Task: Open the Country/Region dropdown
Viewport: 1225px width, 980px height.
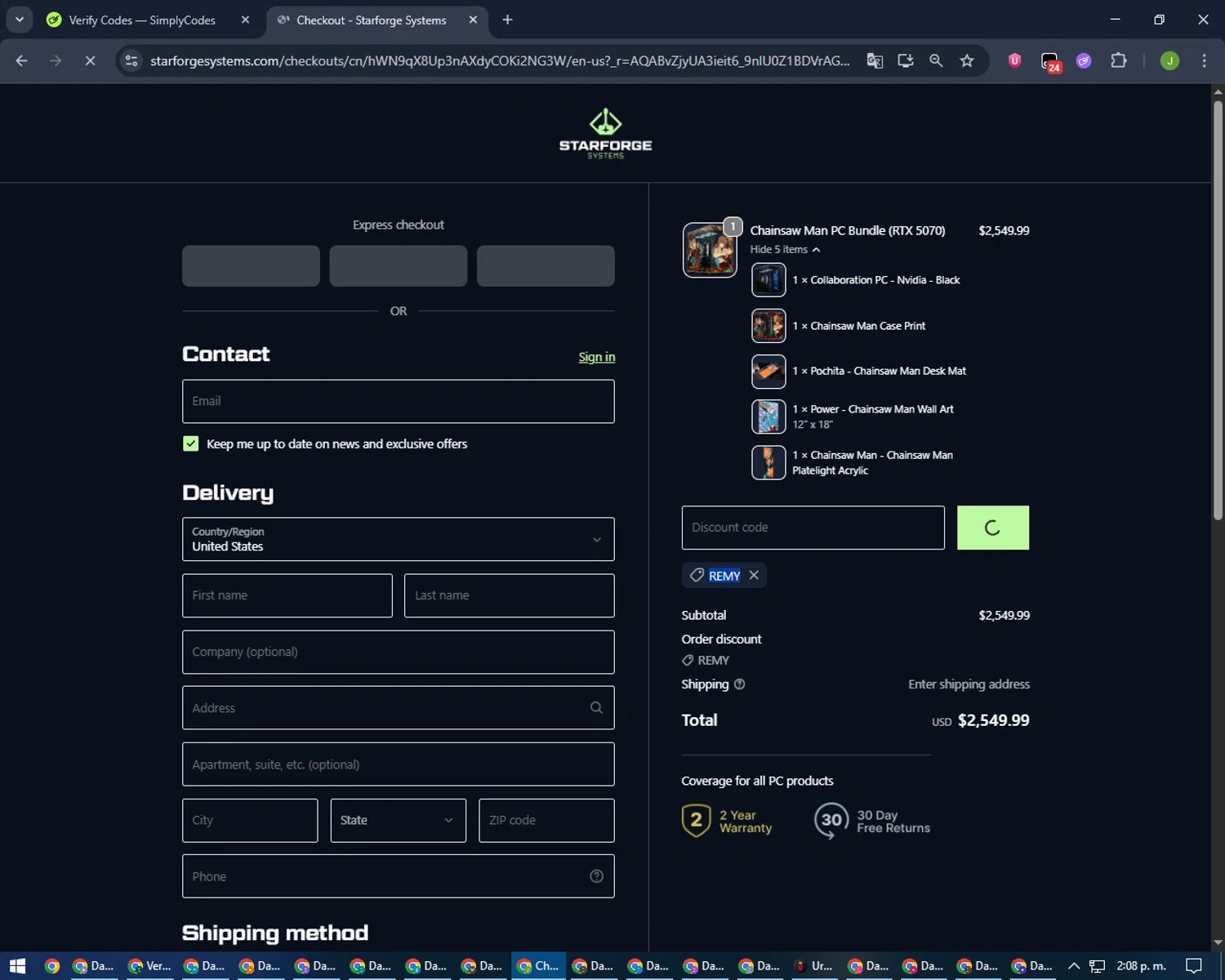Action: point(398,539)
